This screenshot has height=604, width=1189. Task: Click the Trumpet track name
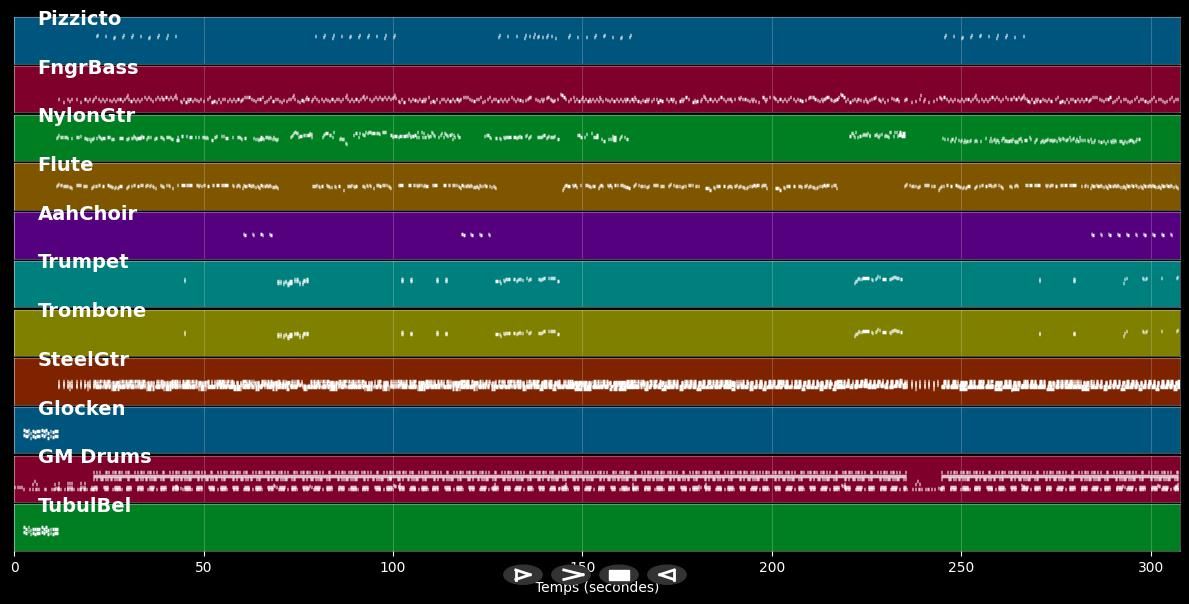click(x=83, y=262)
